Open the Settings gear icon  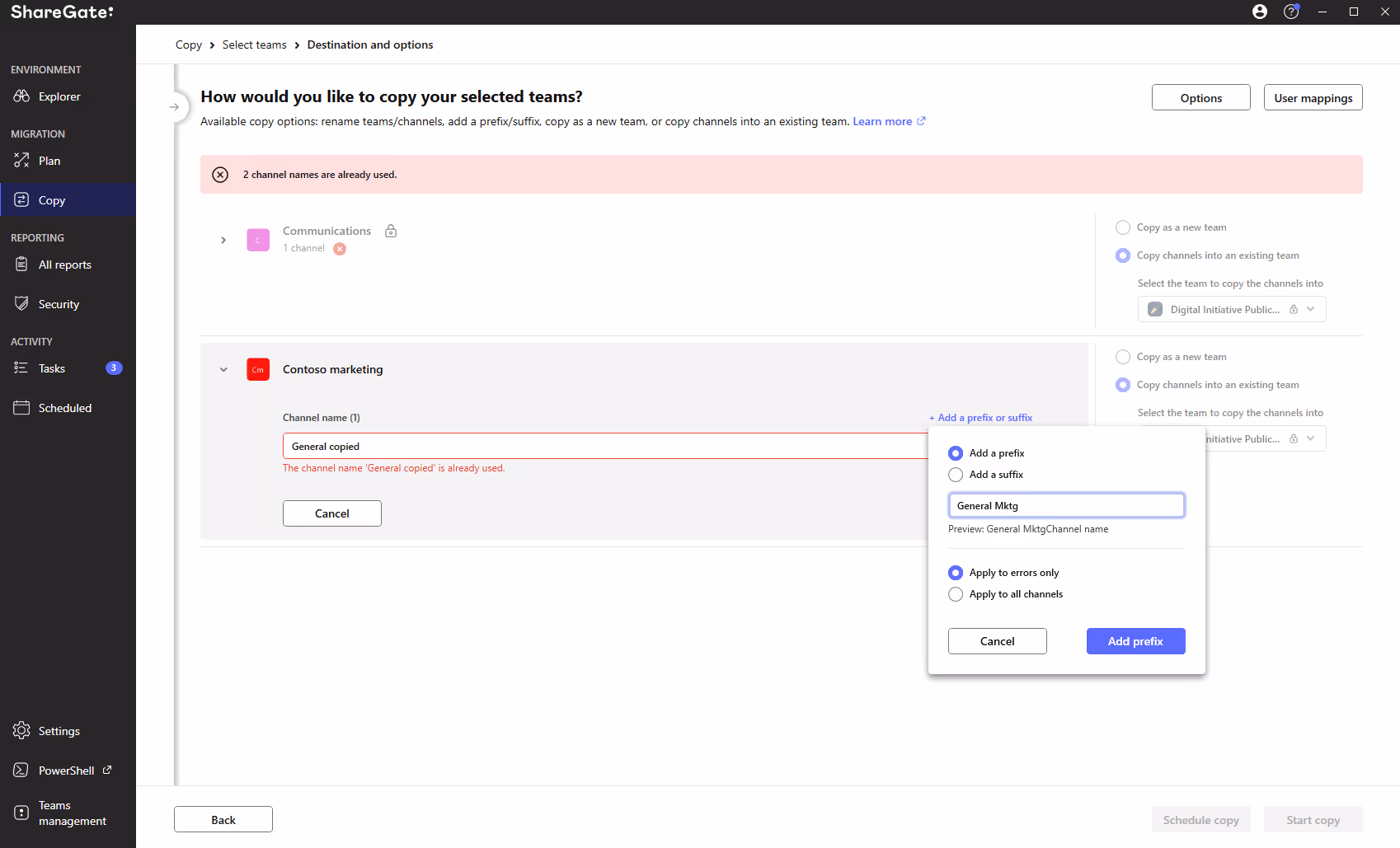[21, 731]
